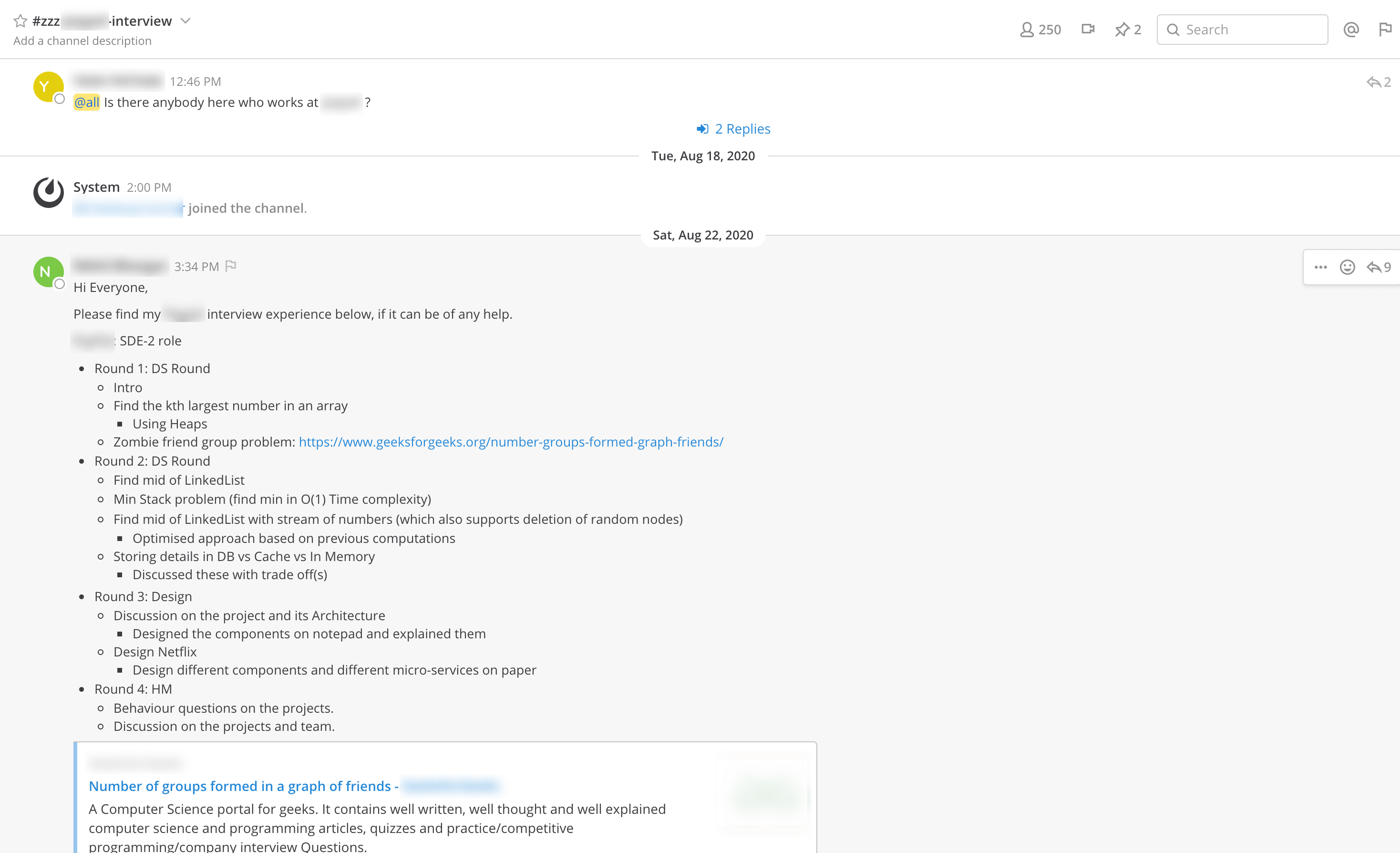This screenshot has width=1400, height=853.
Task: Click Add a channel description
Action: [x=82, y=41]
